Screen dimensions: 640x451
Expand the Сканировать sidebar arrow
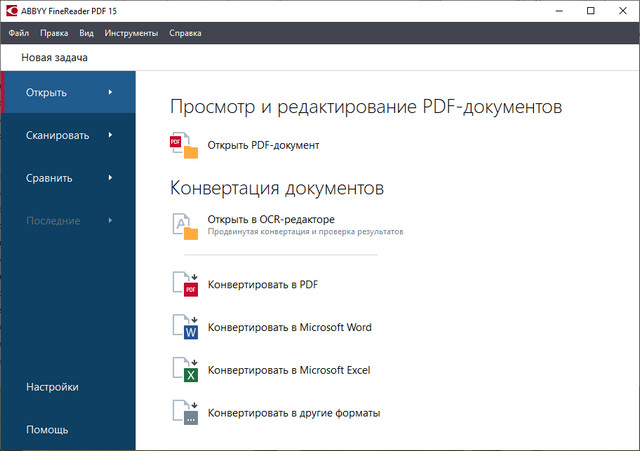pos(110,135)
